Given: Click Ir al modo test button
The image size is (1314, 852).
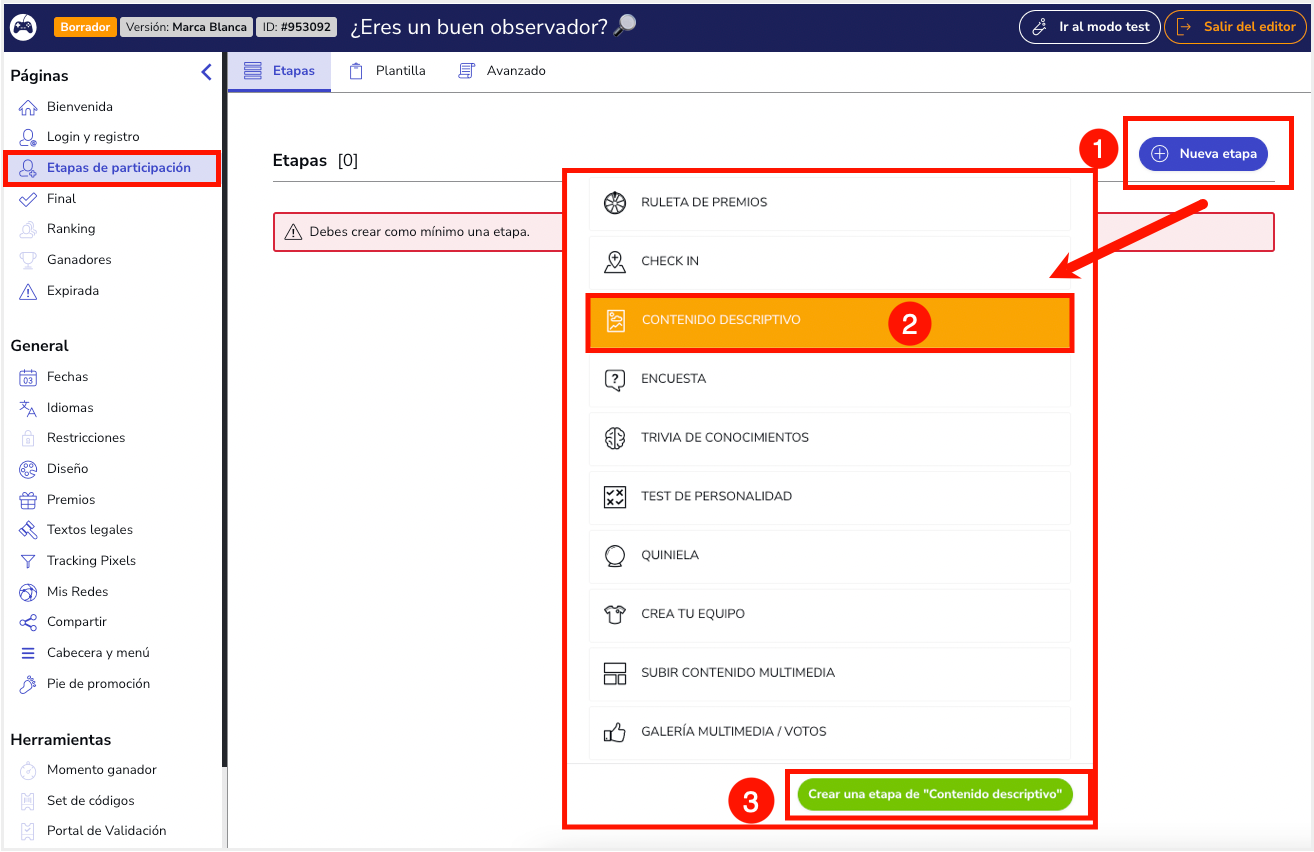Looking at the screenshot, I should 1090,27.
